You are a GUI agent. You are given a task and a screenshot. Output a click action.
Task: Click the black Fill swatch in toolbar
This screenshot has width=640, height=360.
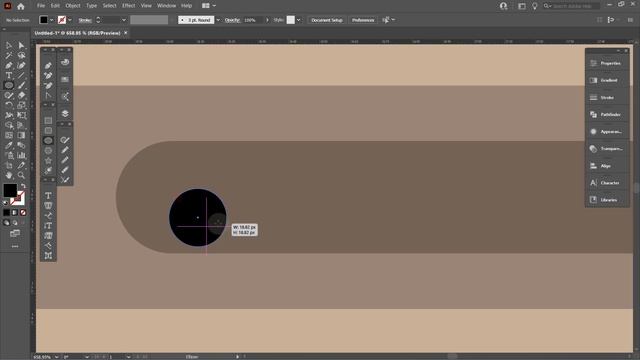click(10, 190)
